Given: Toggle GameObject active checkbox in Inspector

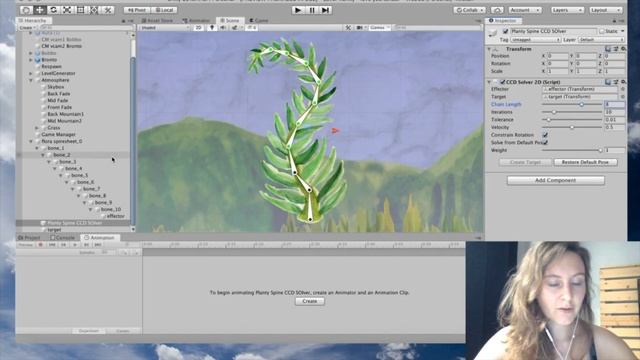Looking at the screenshot, I should click(x=506, y=31).
